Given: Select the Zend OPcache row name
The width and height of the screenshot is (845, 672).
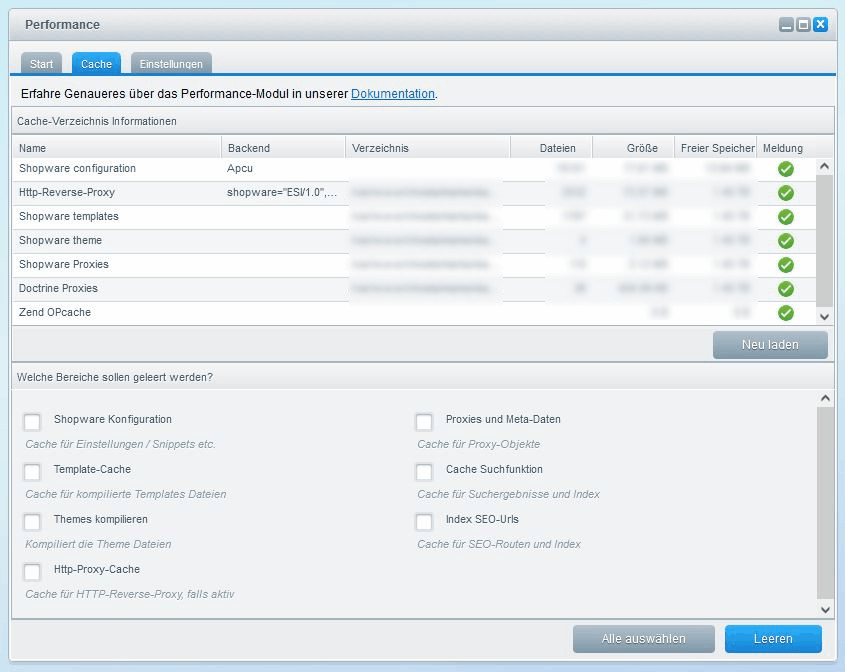Looking at the screenshot, I should point(55,313).
